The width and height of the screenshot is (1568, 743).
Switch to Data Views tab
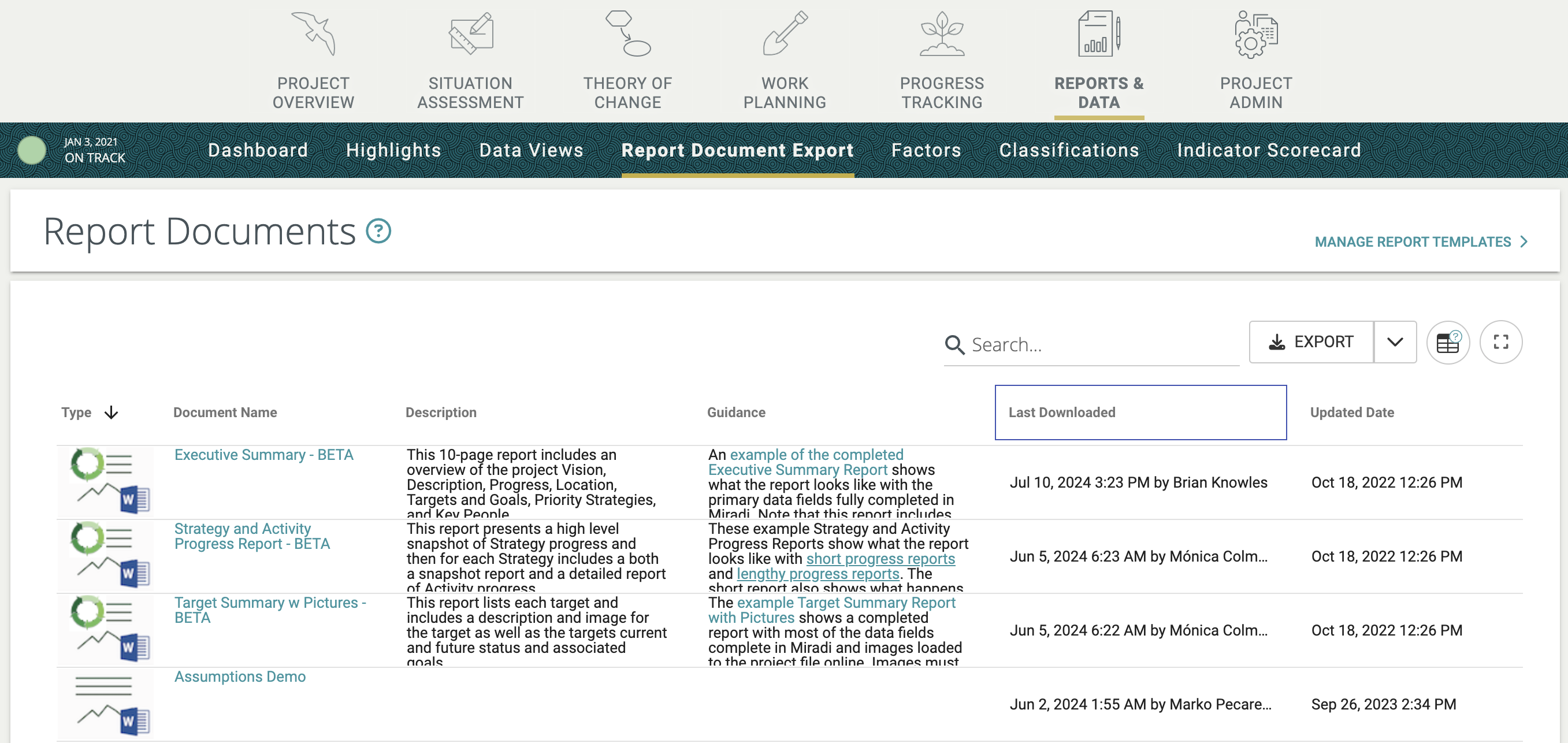531,150
